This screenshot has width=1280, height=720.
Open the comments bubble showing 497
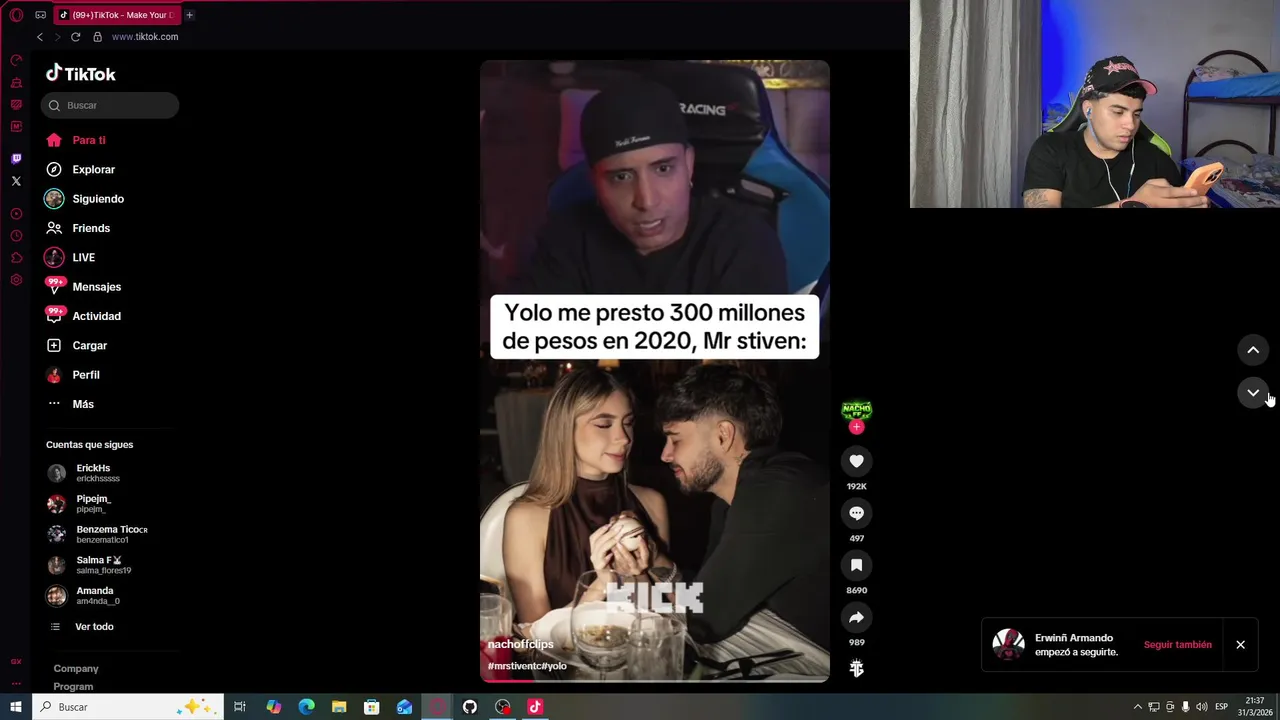click(856, 513)
